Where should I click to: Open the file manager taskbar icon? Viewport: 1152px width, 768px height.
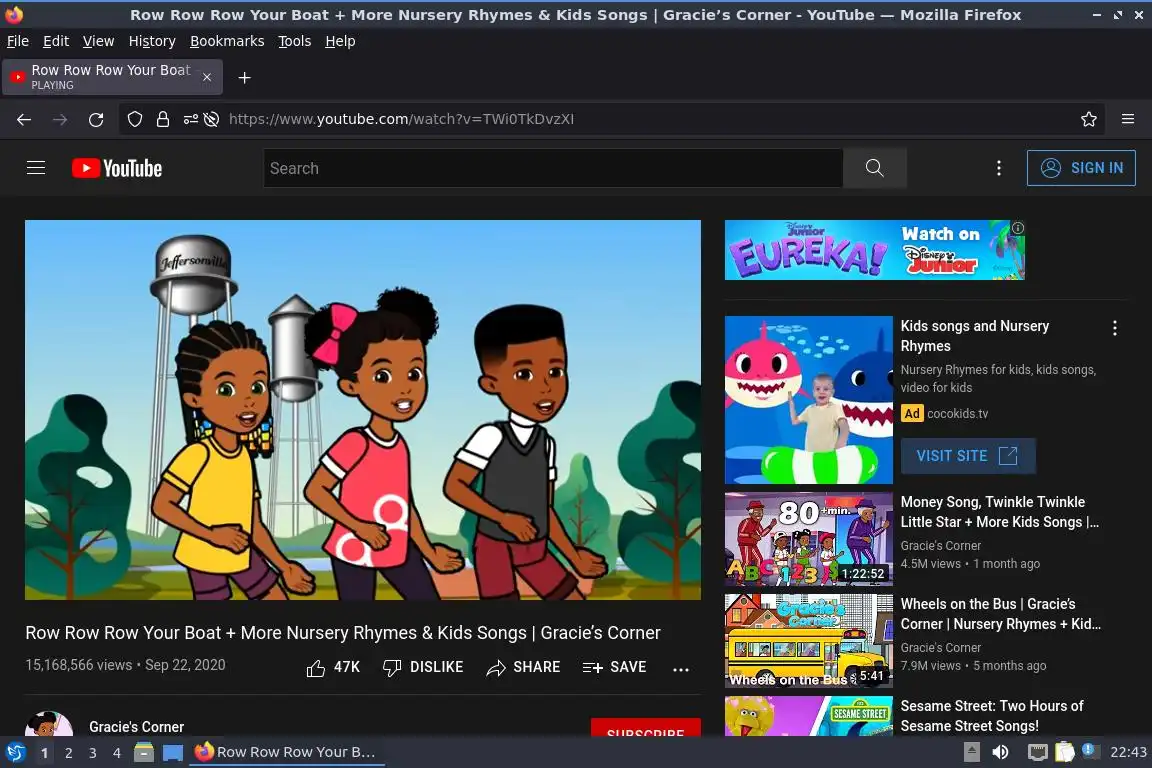(x=144, y=752)
